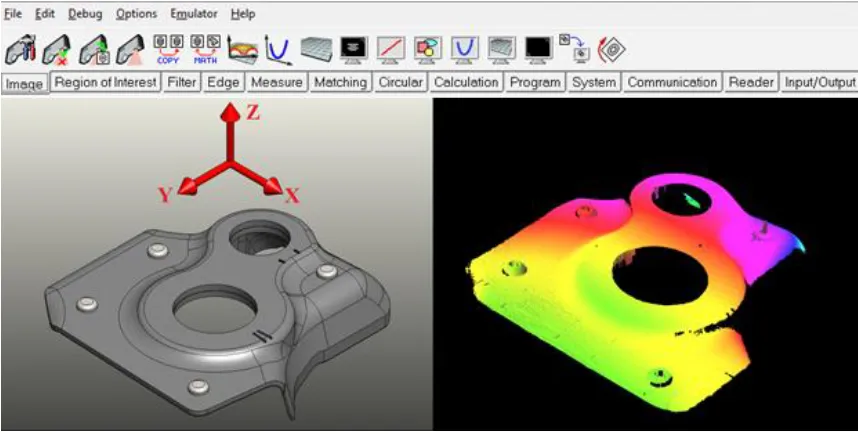The height and width of the screenshot is (434, 858).
Task: Open the Emulator menu
Action: pyautogui.click(x=194, y=14)
